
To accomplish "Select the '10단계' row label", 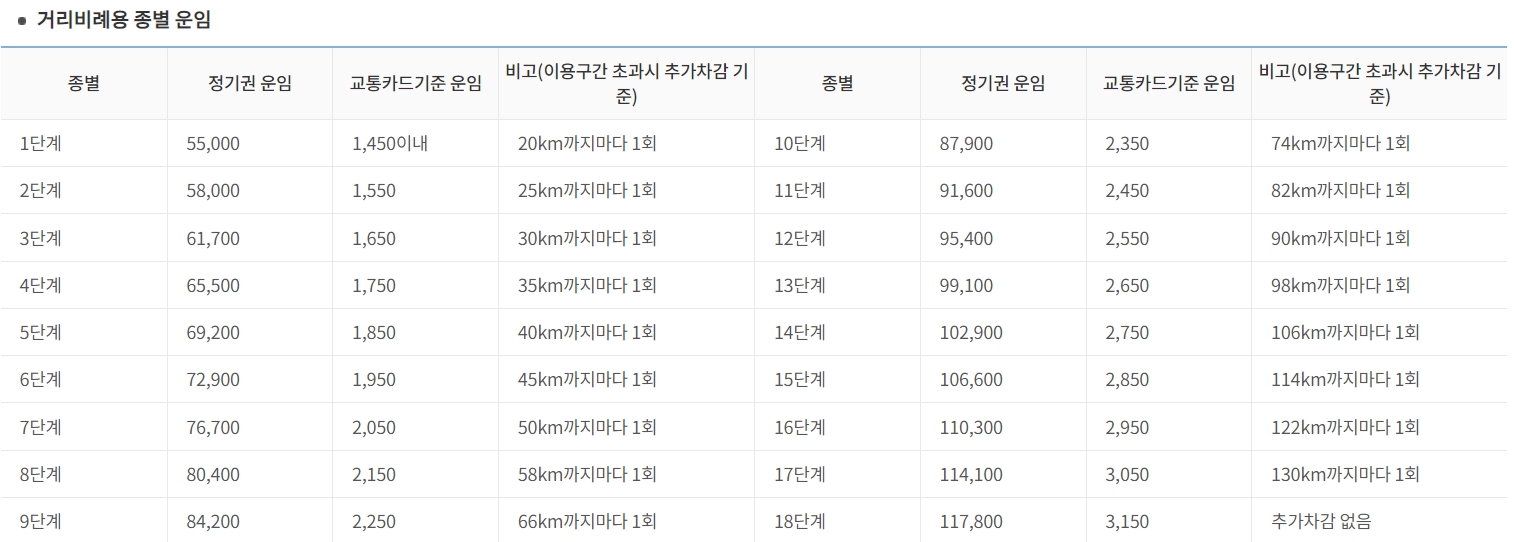I will coord(800,143).
